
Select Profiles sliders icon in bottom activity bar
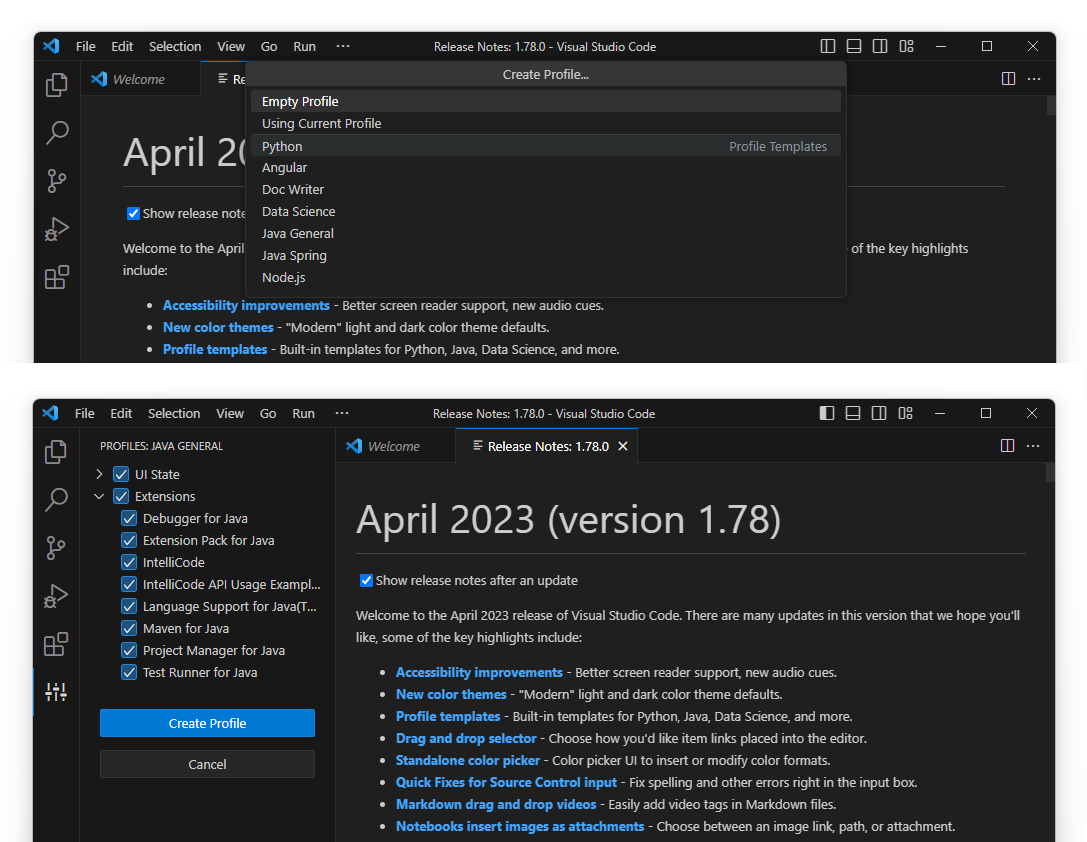click(x=56, y=692)
